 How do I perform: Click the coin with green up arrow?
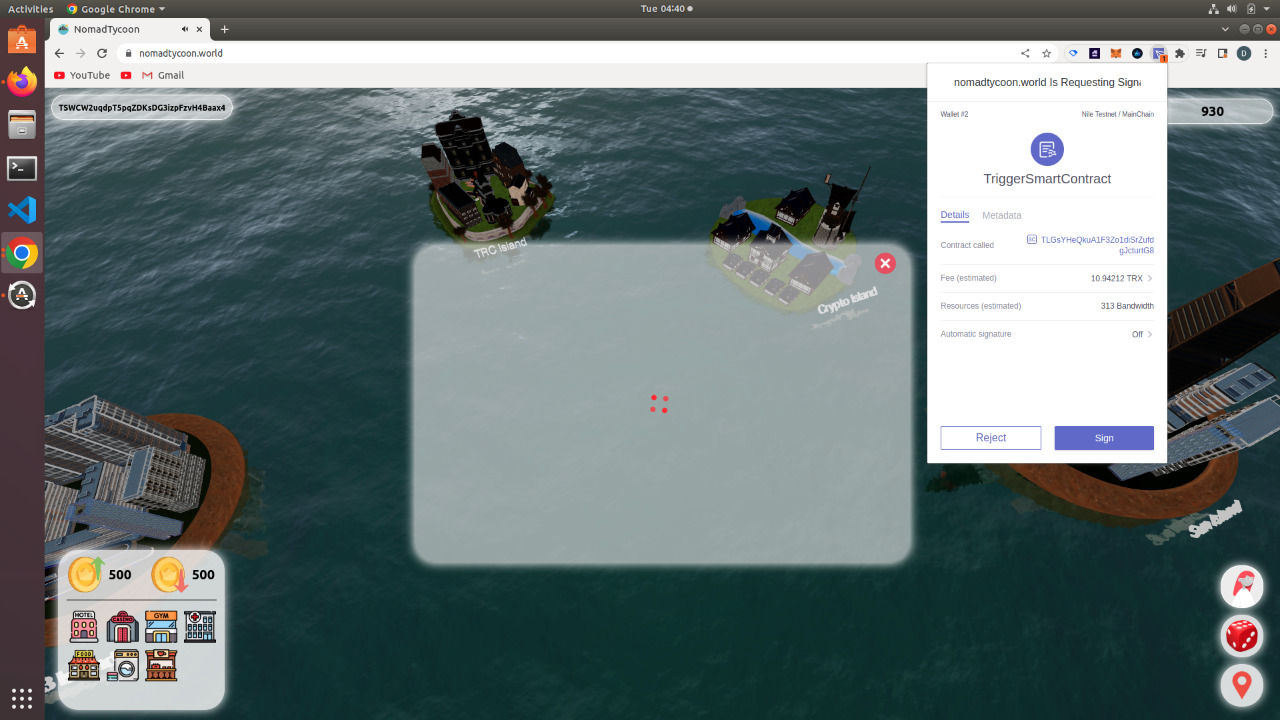point(86,575)
